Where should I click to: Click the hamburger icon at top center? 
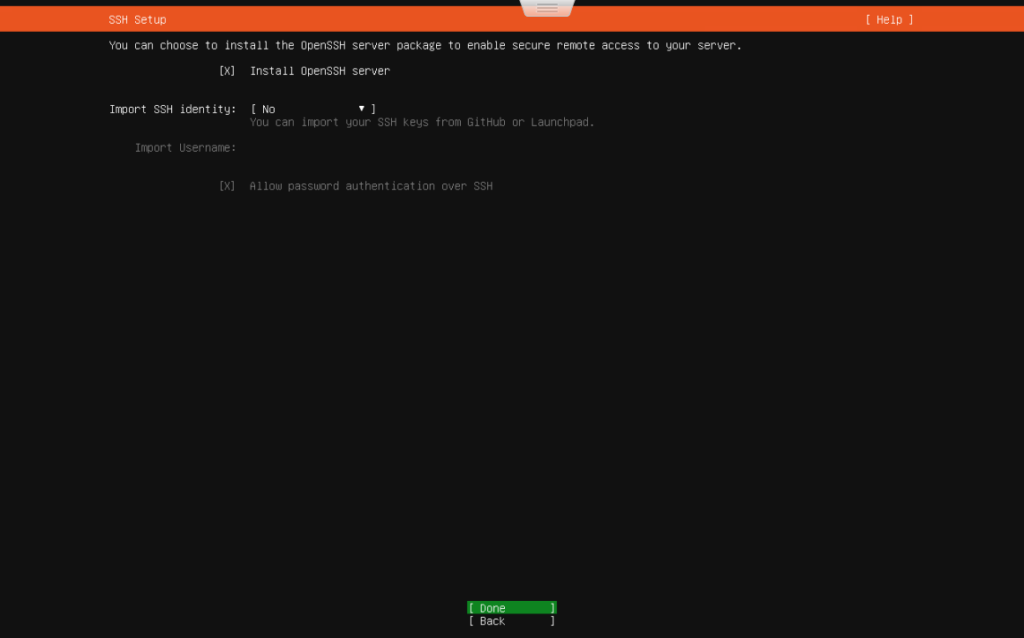(x=546, y=8)
